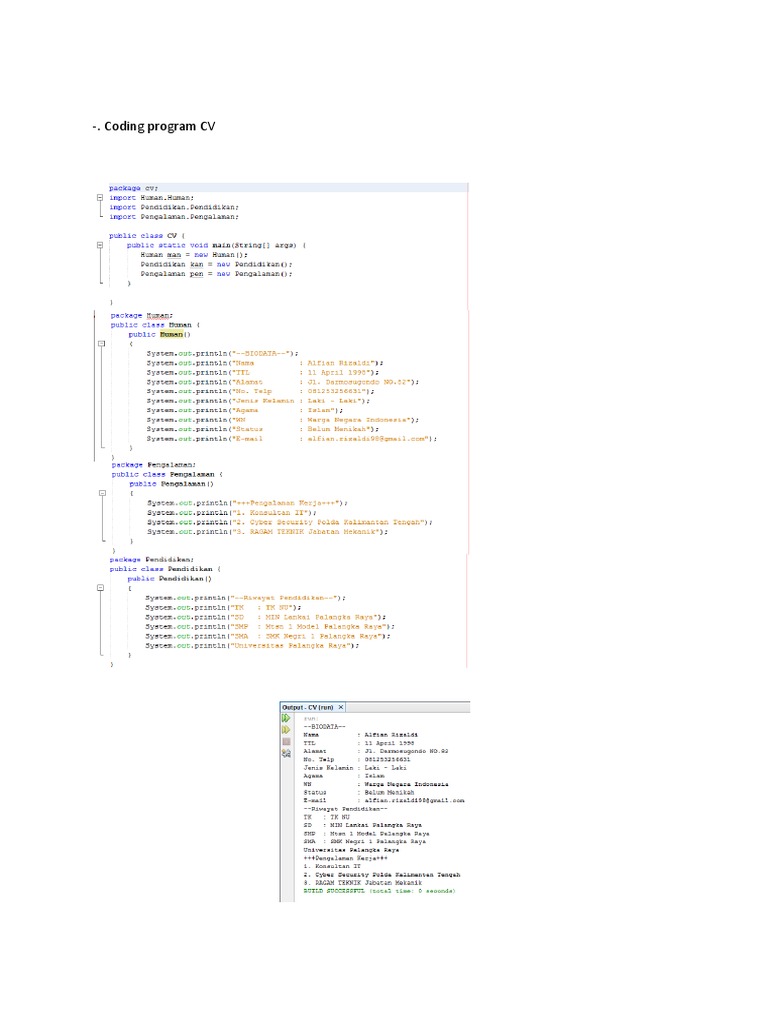Click the 'package cv;' code line

click(x=133, y=188)
